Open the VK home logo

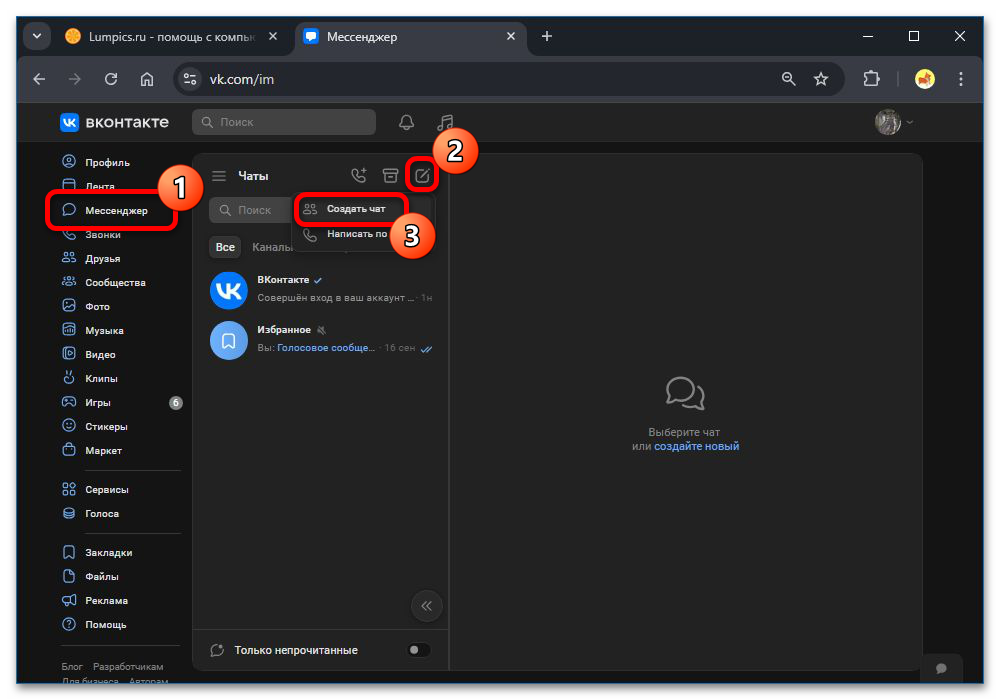[x=115, y=122]
